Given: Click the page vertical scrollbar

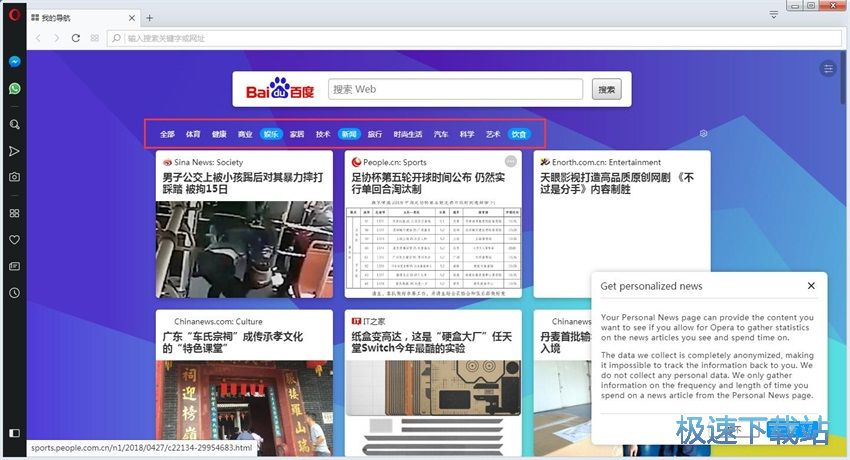Looking at the screenshot, I should pyautogui.click(x=844, y=76).
